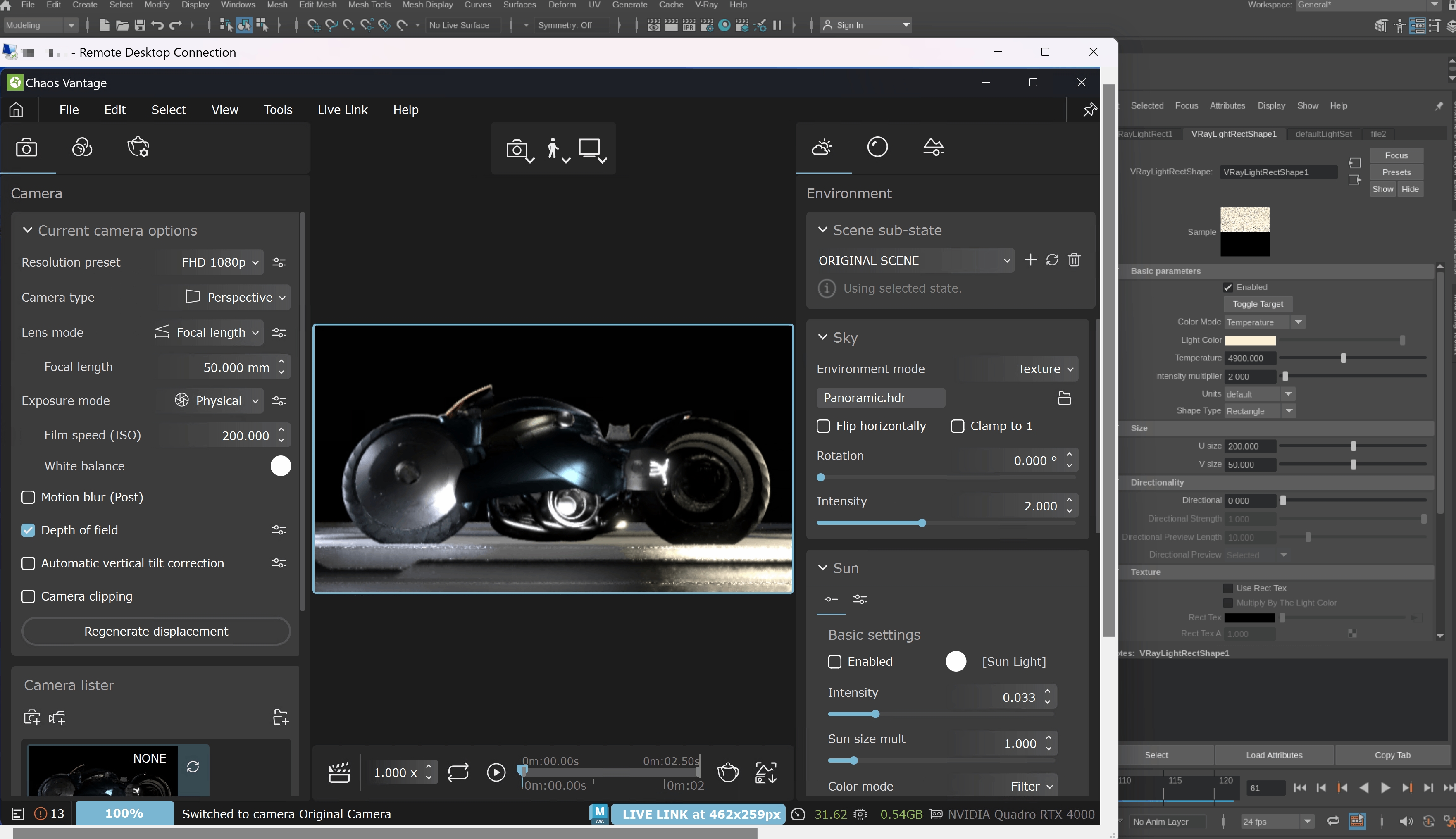
Task: Click the browse folder icon for Panoramic.hdr
Action: click(1064, 398)
